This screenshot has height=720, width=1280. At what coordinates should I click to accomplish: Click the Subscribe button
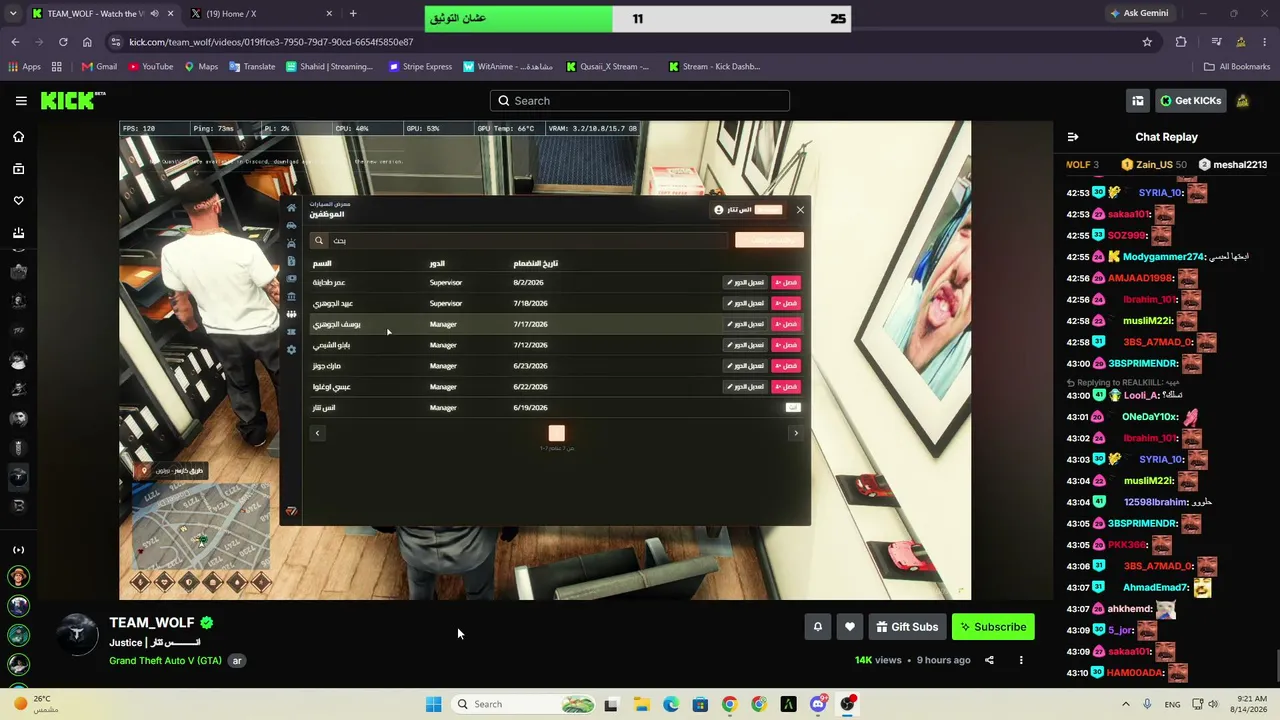click(x=993, y=627)
